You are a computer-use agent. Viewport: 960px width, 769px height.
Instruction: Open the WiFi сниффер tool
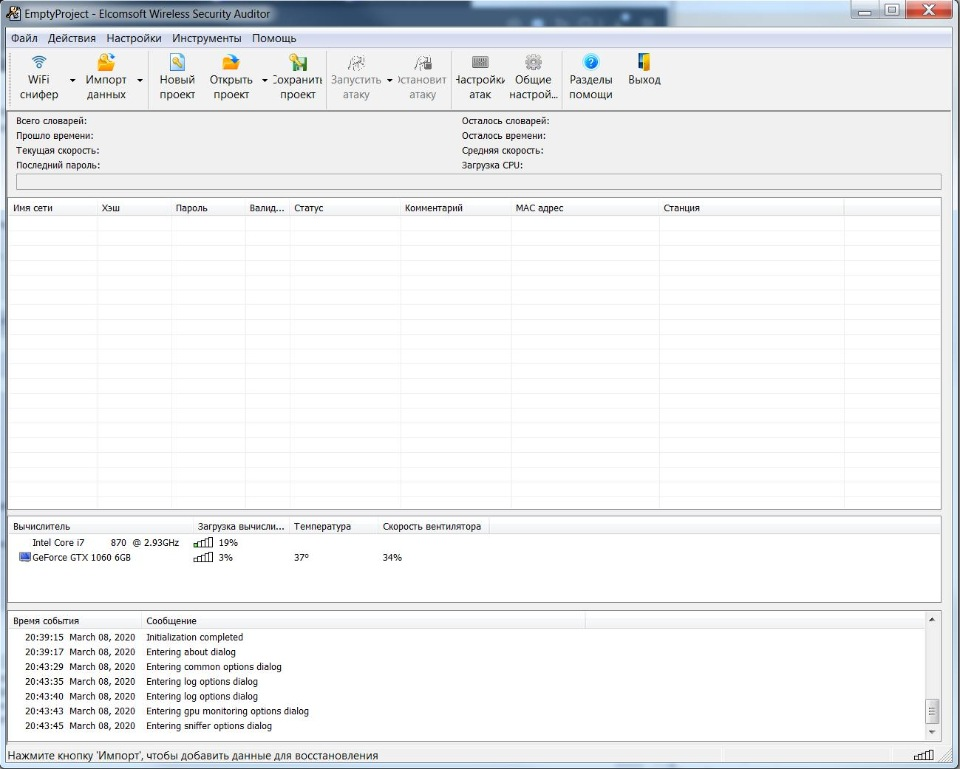coord(39,78)
